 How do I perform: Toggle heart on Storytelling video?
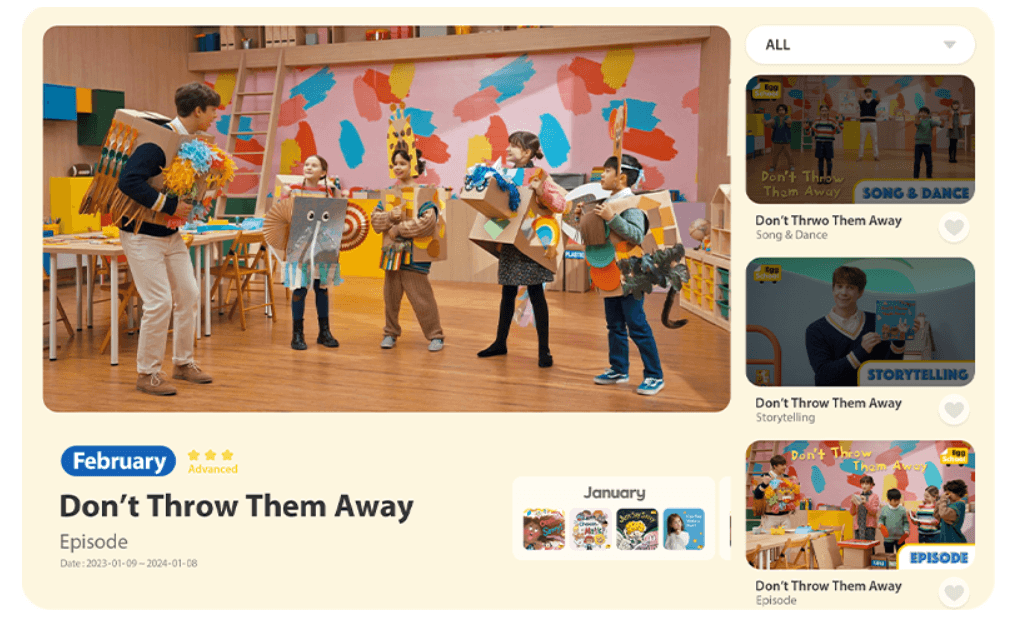pyautogui.click(x=953, y=410)
